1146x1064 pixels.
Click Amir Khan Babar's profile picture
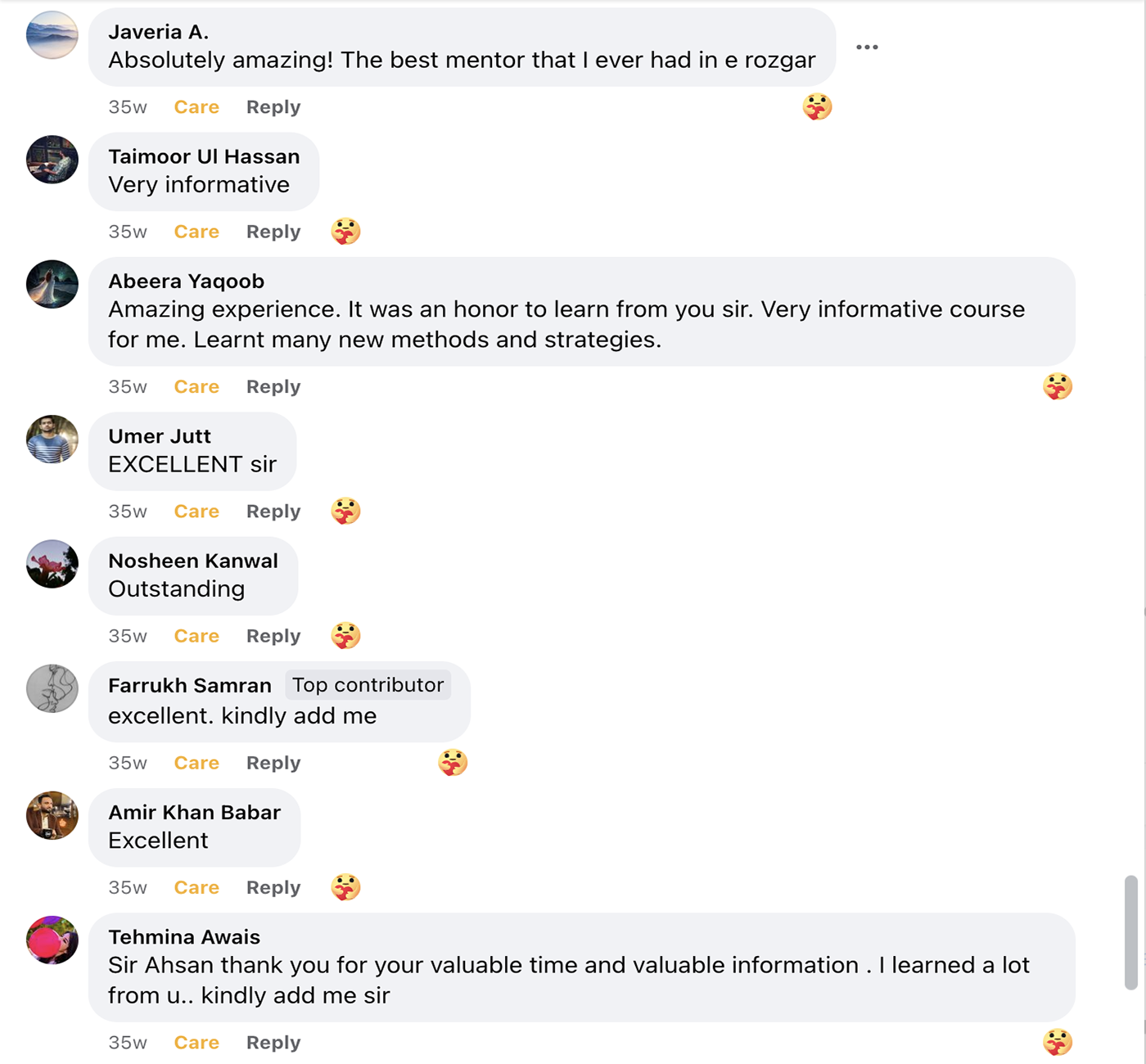click(x=52, y=815)
